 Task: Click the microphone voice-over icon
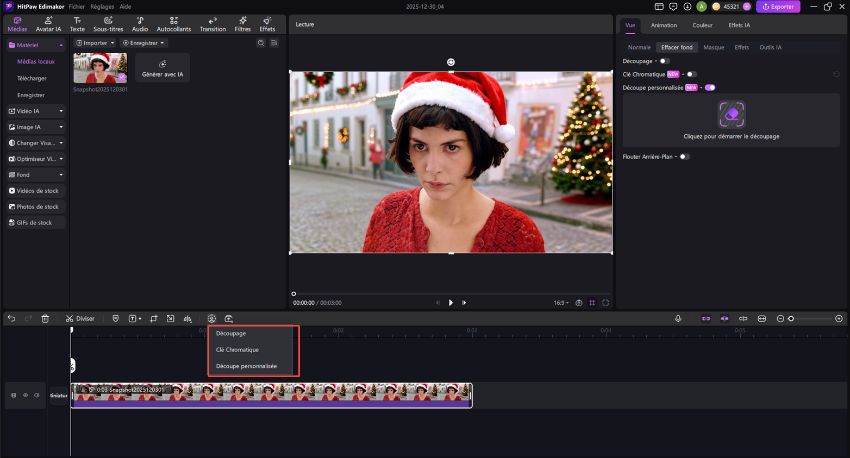[678, 318]
